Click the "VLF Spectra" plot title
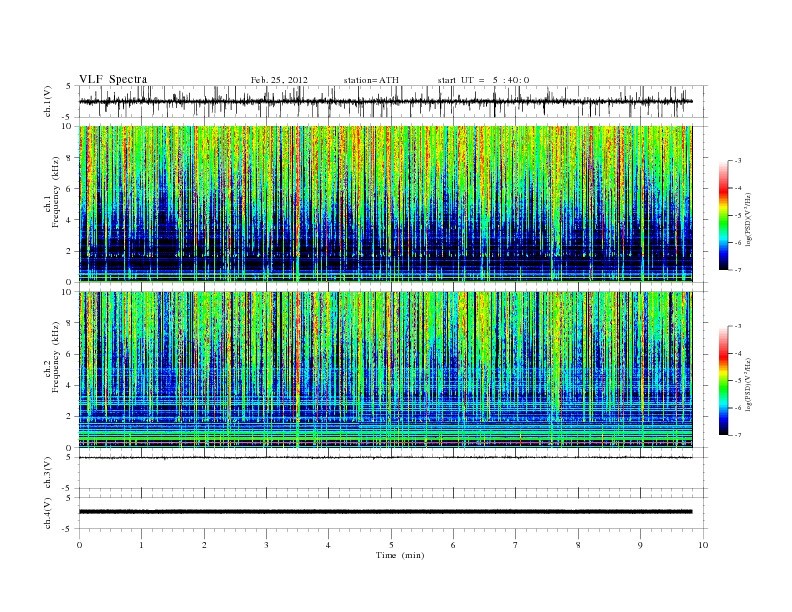The width and height of the screenshot is (792, 612). click(x=113, y=79)
